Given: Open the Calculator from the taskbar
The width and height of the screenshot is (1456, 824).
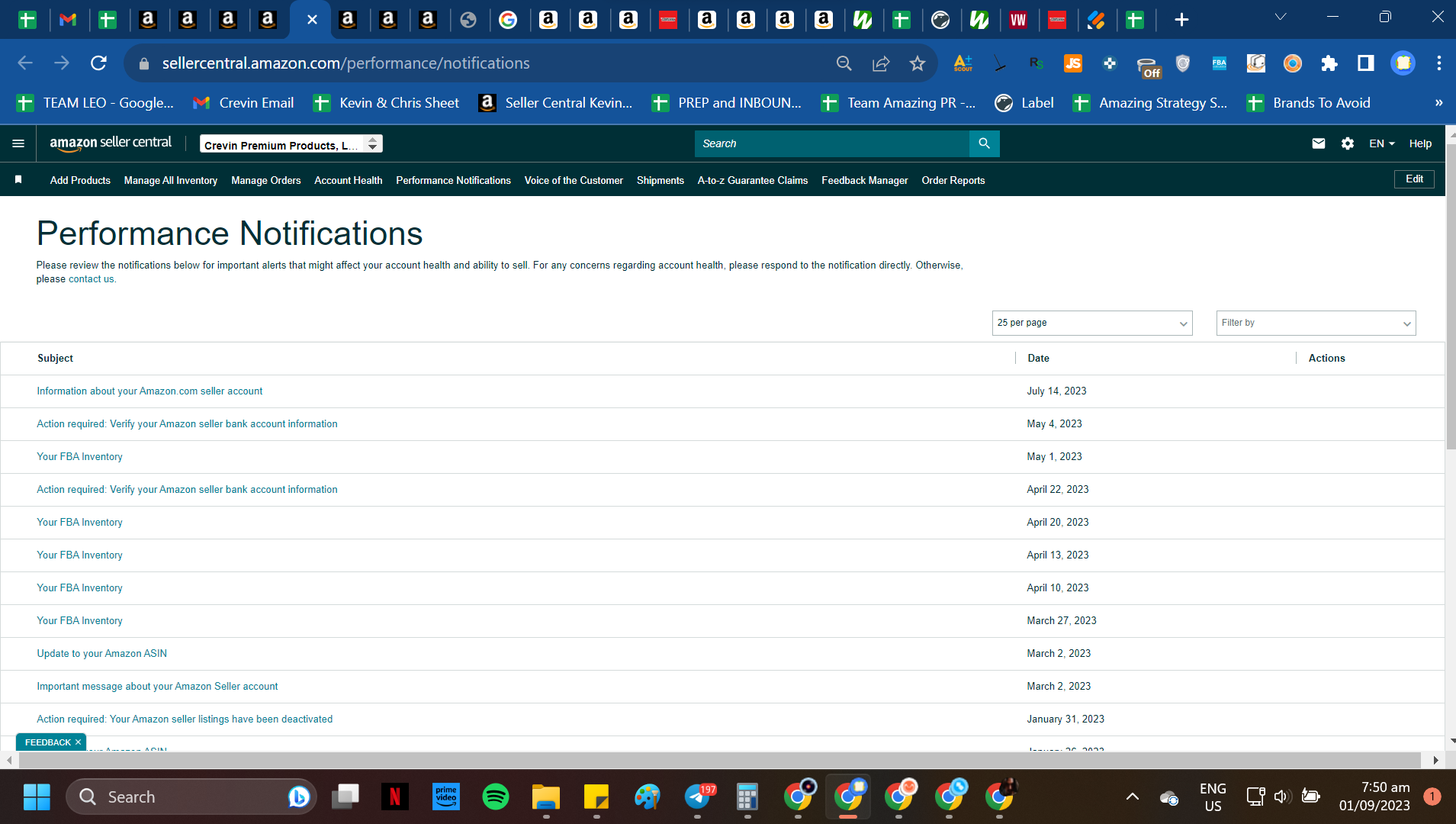Looking at the screenshot, I should coord(747,797).
